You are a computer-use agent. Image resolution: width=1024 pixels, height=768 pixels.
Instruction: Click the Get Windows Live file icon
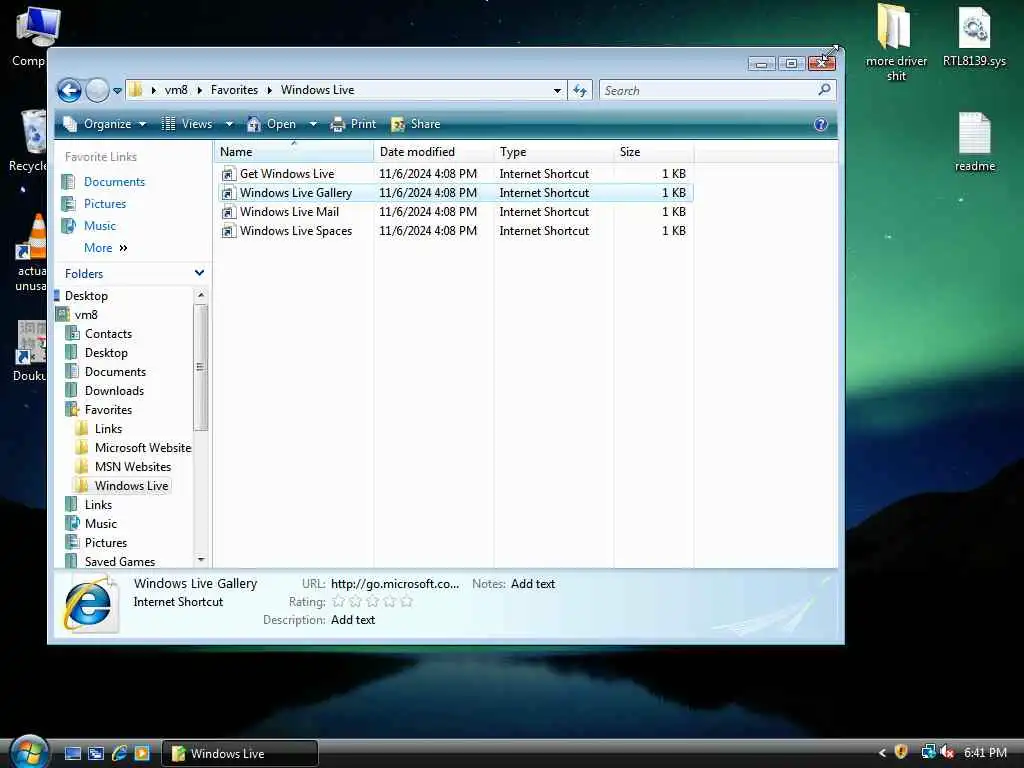[228, 174]
